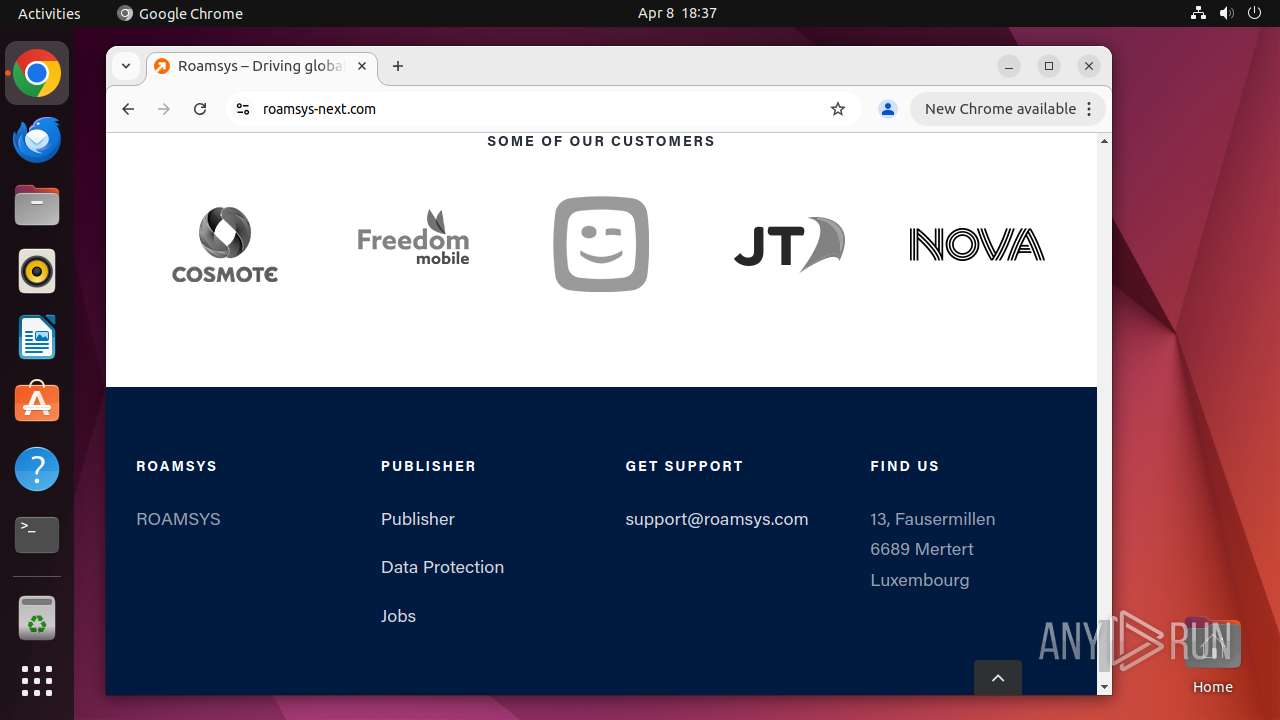Image resolution: width=1280 pixels, height=720 pixels.
Task: Click the support@roamsys.com email link
Action: (717, 519)
